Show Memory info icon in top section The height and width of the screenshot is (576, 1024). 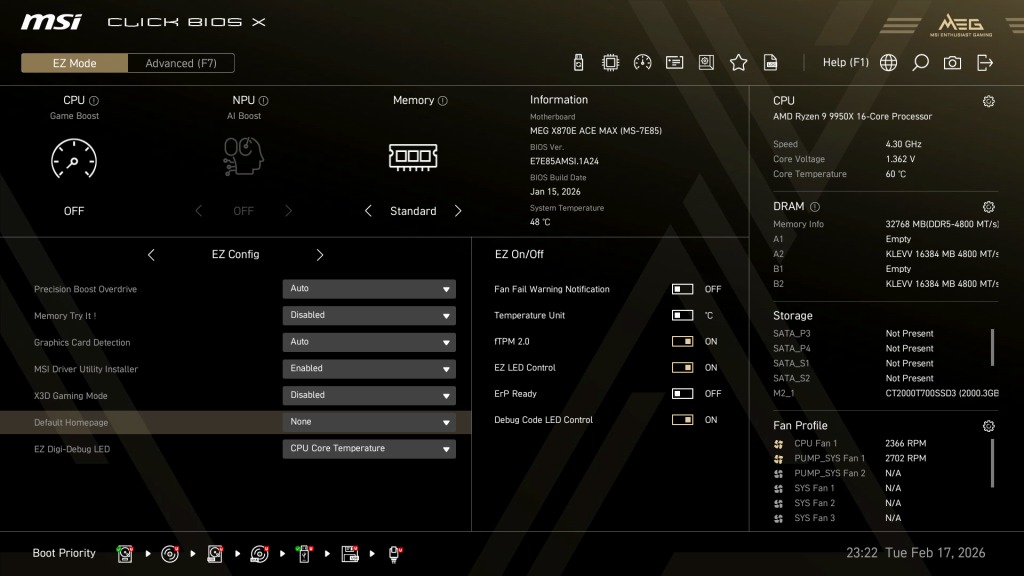click(x=443, y=101)
